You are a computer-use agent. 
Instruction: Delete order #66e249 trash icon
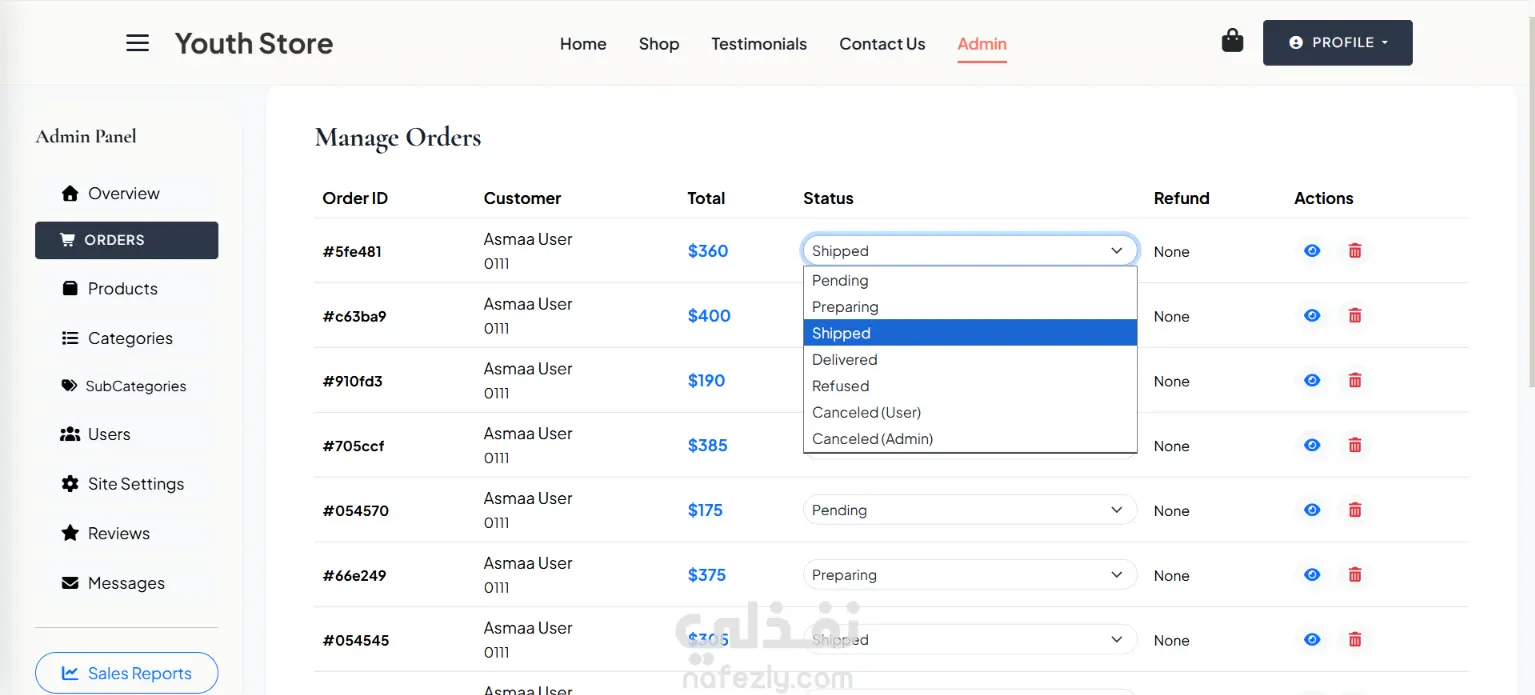(1355, 575)
